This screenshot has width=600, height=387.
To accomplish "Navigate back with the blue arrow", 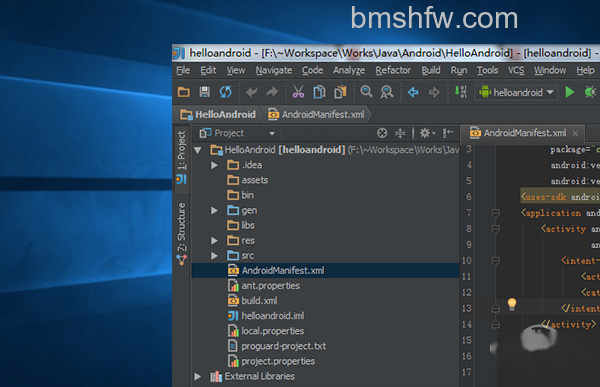I will pyautogui.click(x=413, y=92).
